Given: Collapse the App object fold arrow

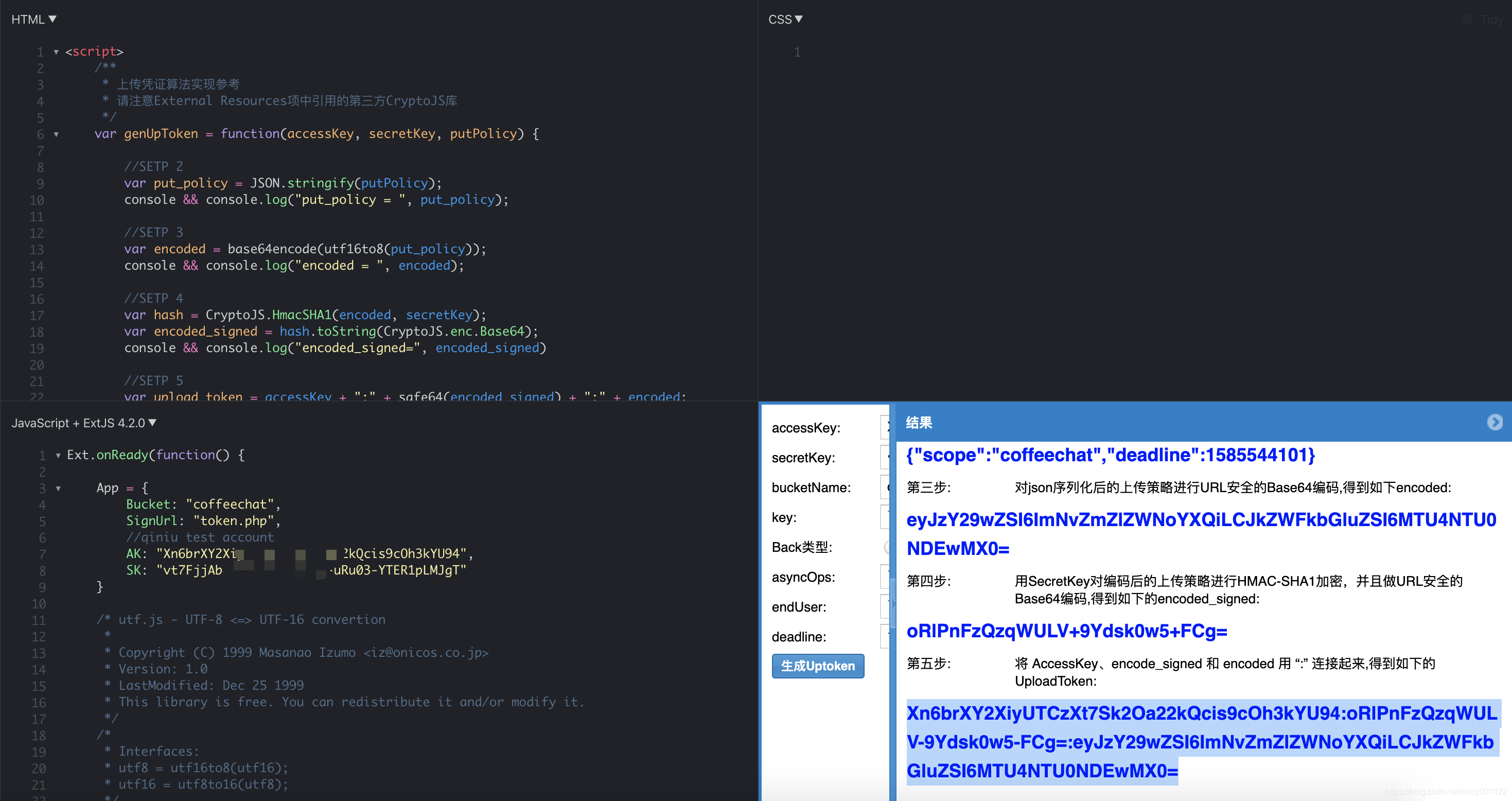Looking at the screenshot, I should tap(58, 489).
